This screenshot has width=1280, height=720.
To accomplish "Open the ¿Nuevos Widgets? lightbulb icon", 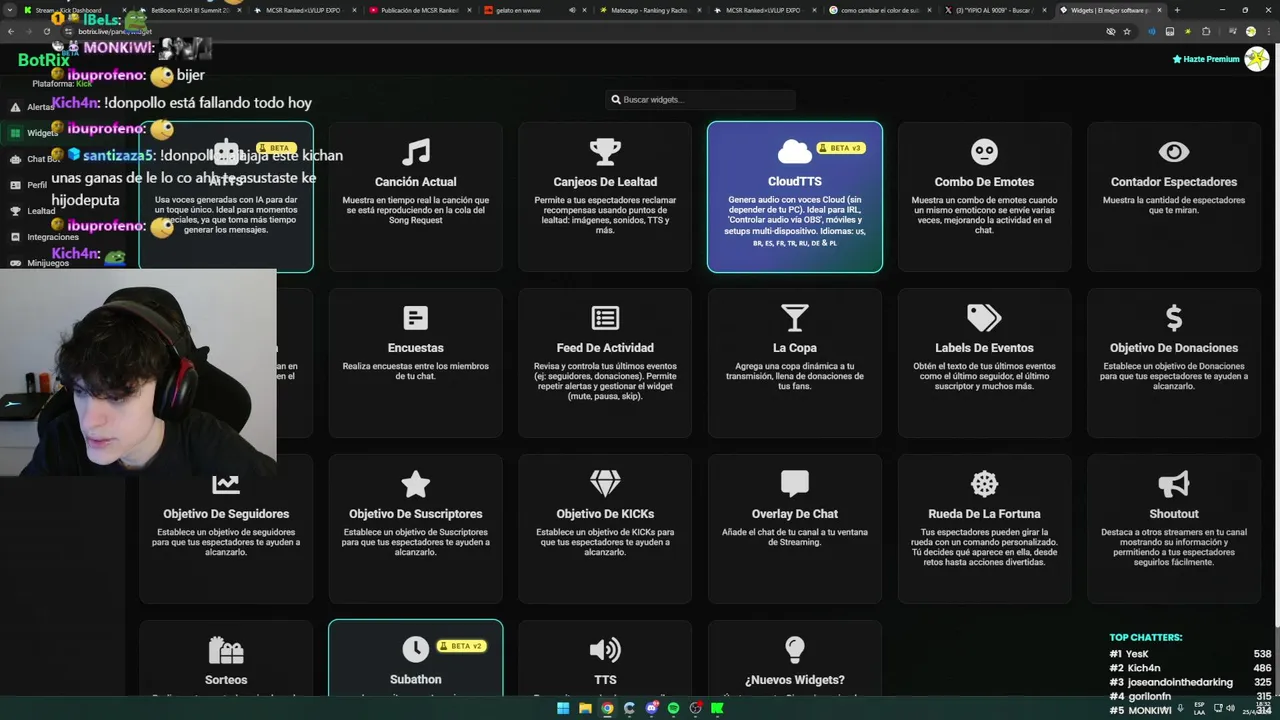I will coord(795,650).
